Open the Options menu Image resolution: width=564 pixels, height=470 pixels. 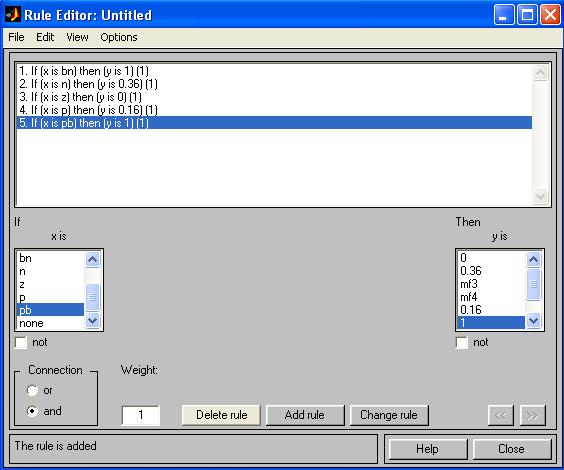119,37
